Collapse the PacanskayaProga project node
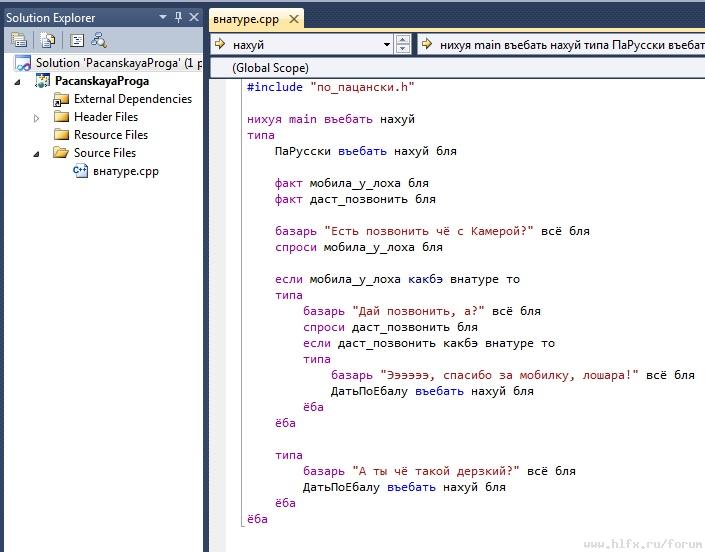705x552 pixels. [x=18, y=81]
